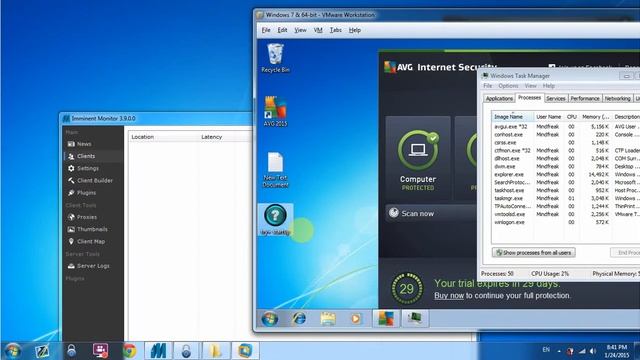Click Show processes from all users

(534, 253)
